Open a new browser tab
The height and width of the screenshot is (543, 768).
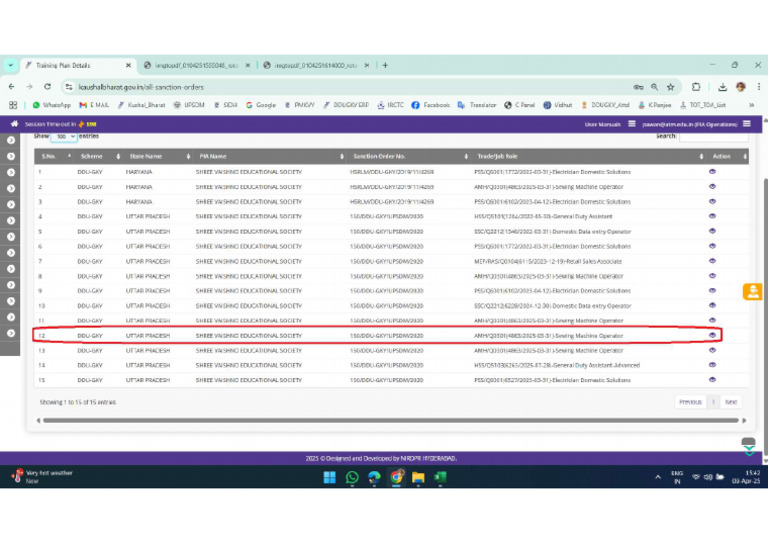coord(385,65)
